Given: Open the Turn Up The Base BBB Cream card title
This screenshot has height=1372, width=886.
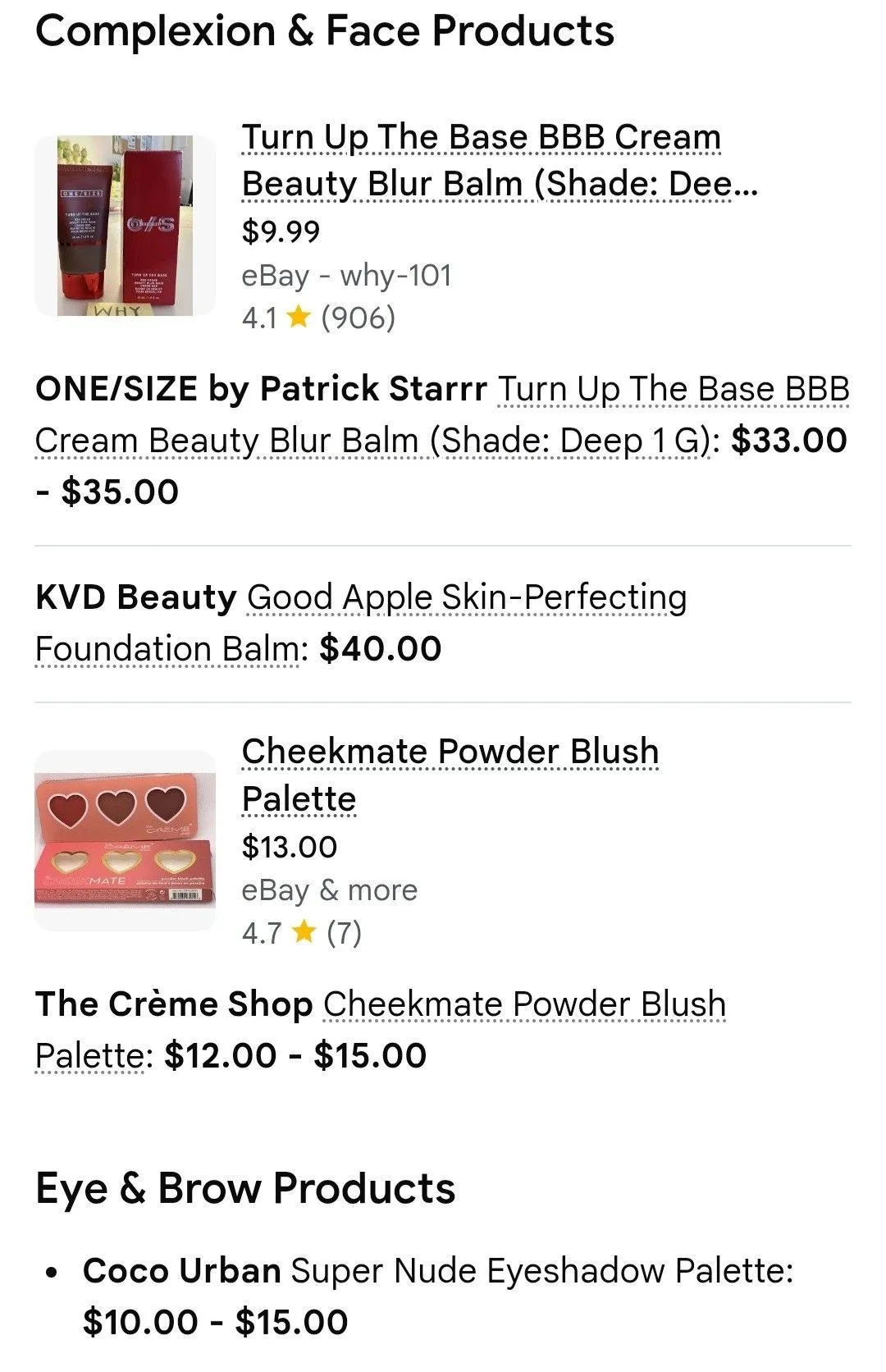Looking at the screenshot, I should click(500, 160).
